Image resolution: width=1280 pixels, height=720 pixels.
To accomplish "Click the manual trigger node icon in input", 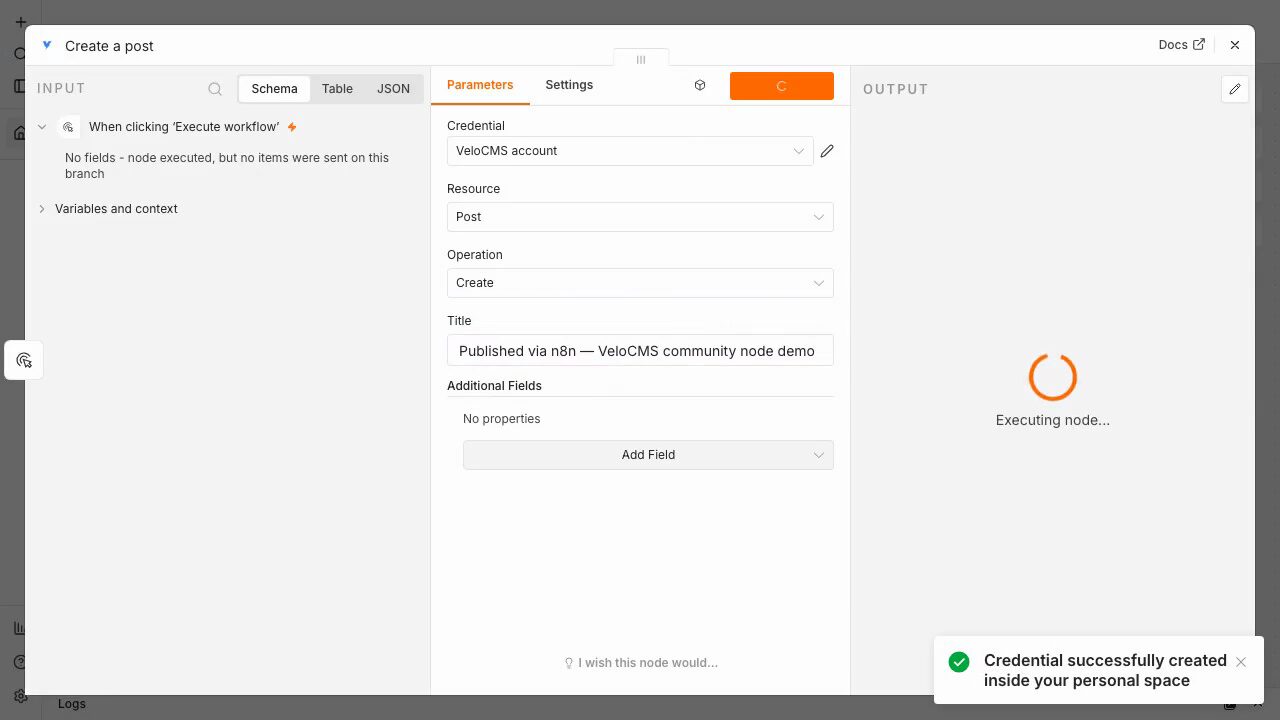I will pos(69,127).
